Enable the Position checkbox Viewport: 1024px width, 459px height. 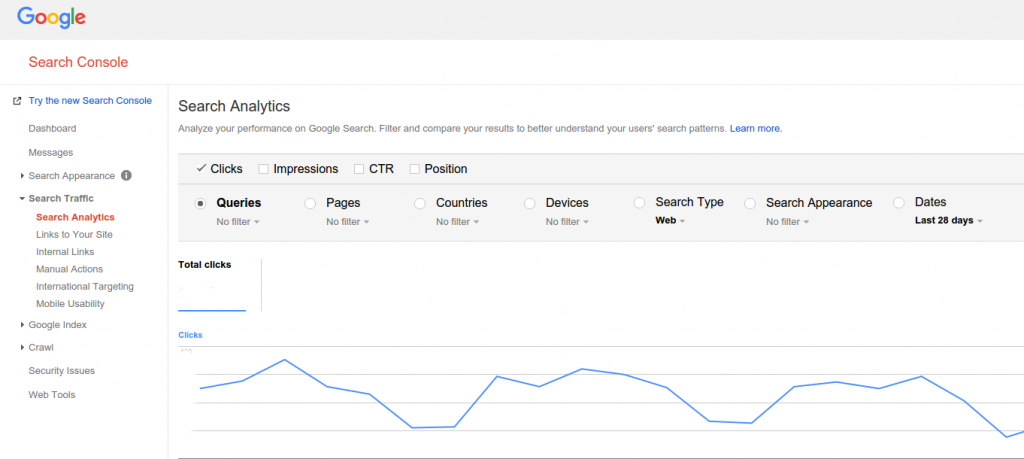pyautogui.click(x=414, y=169)
